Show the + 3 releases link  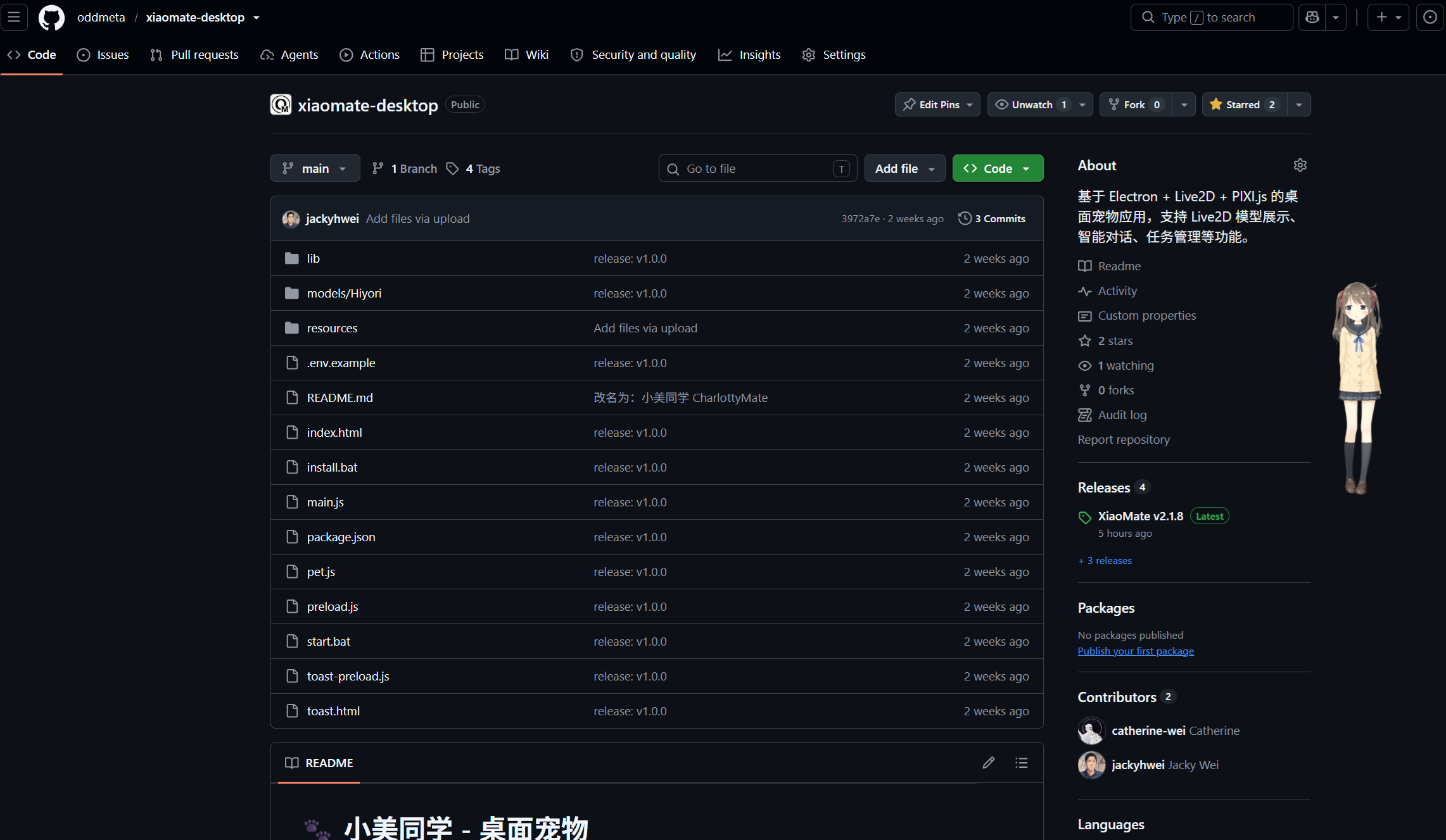[x=1105, y=561]
